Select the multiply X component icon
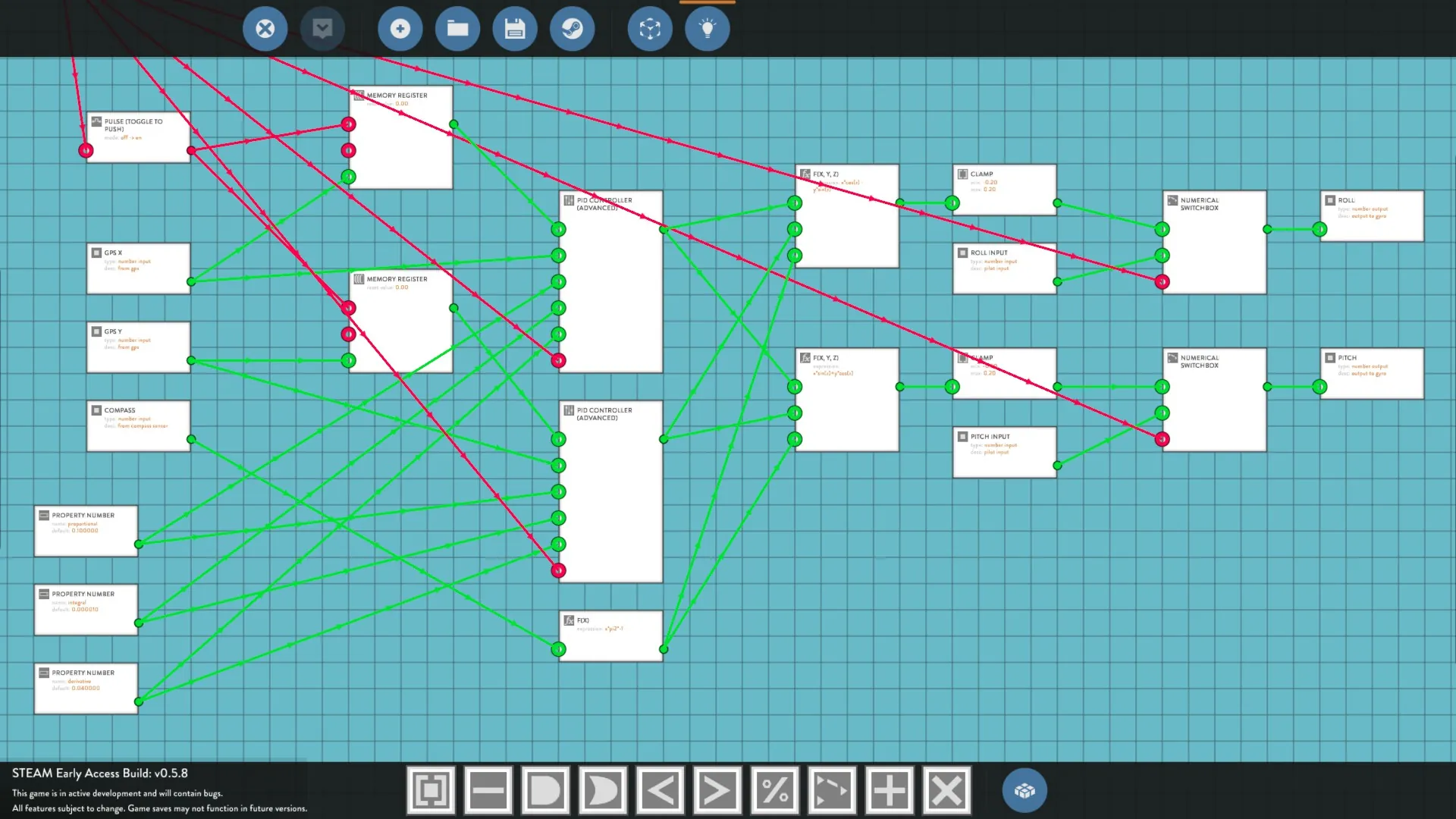The image size is (1456, 819). pyautogui.click(x=946, y=791)
